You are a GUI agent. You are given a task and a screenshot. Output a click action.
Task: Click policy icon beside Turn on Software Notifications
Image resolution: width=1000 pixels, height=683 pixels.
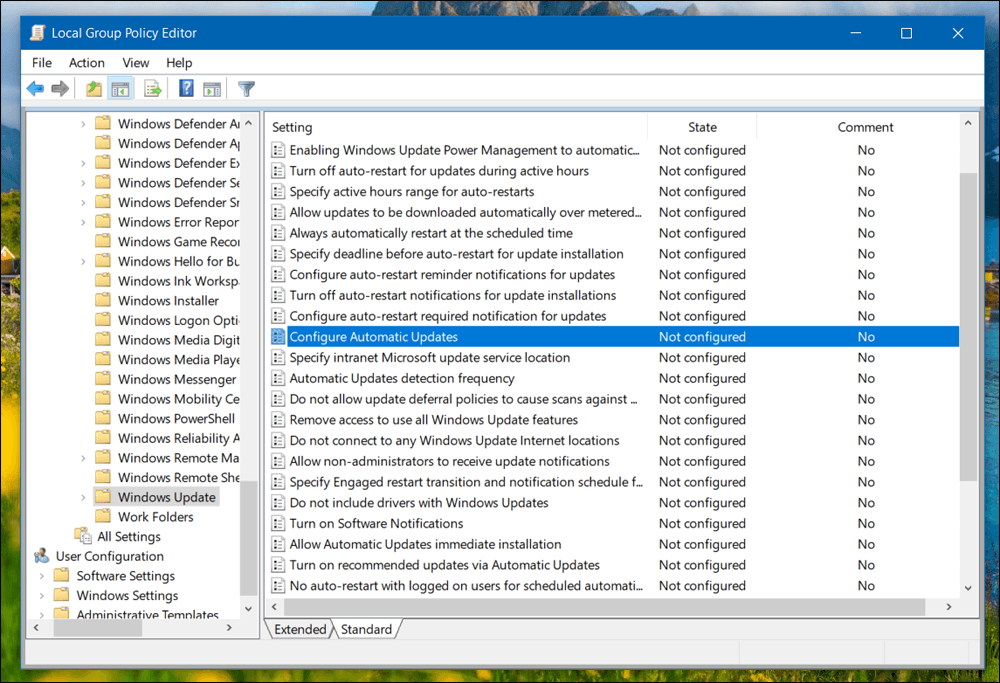(x=278, y=524)
